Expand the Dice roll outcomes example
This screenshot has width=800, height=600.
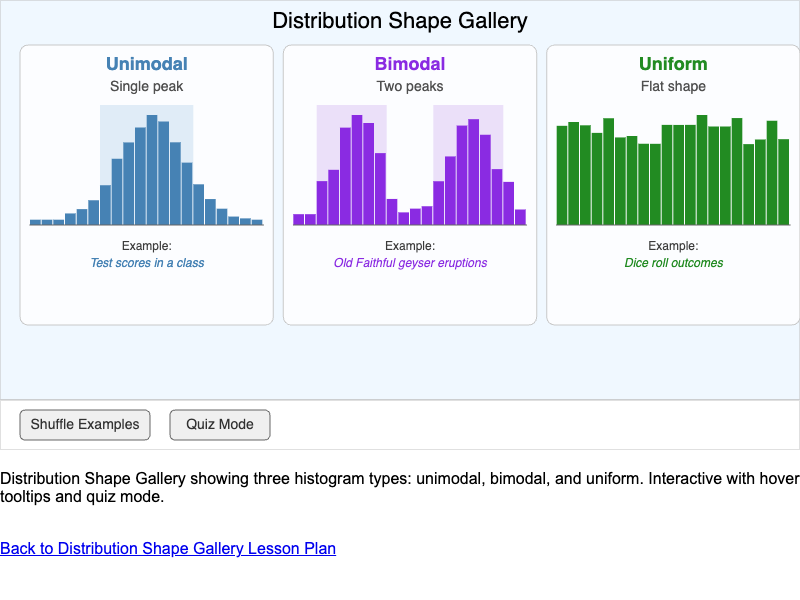[x=672, y=261]
